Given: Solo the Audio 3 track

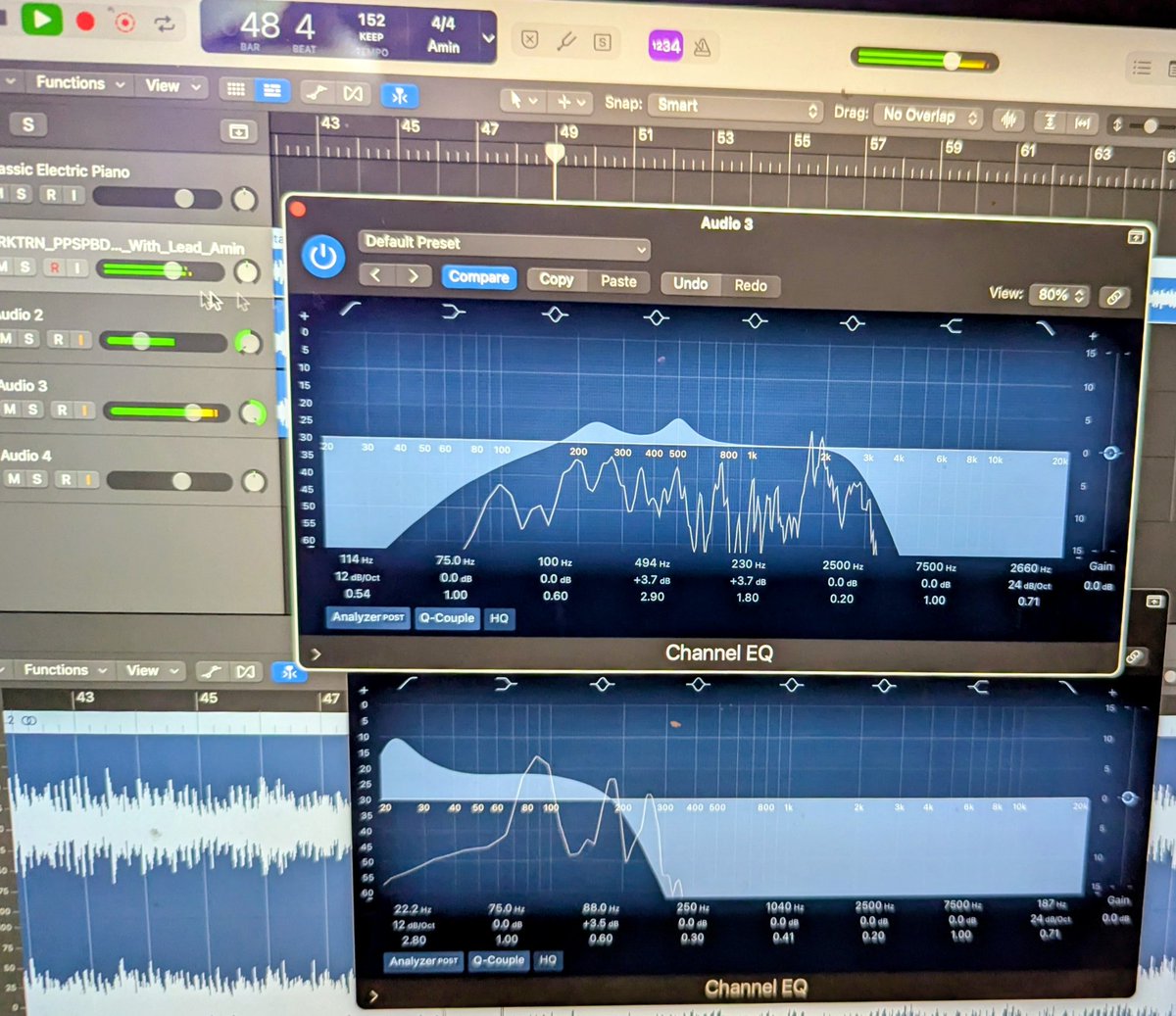Looking at the screenshot, I should click(33, 409).
